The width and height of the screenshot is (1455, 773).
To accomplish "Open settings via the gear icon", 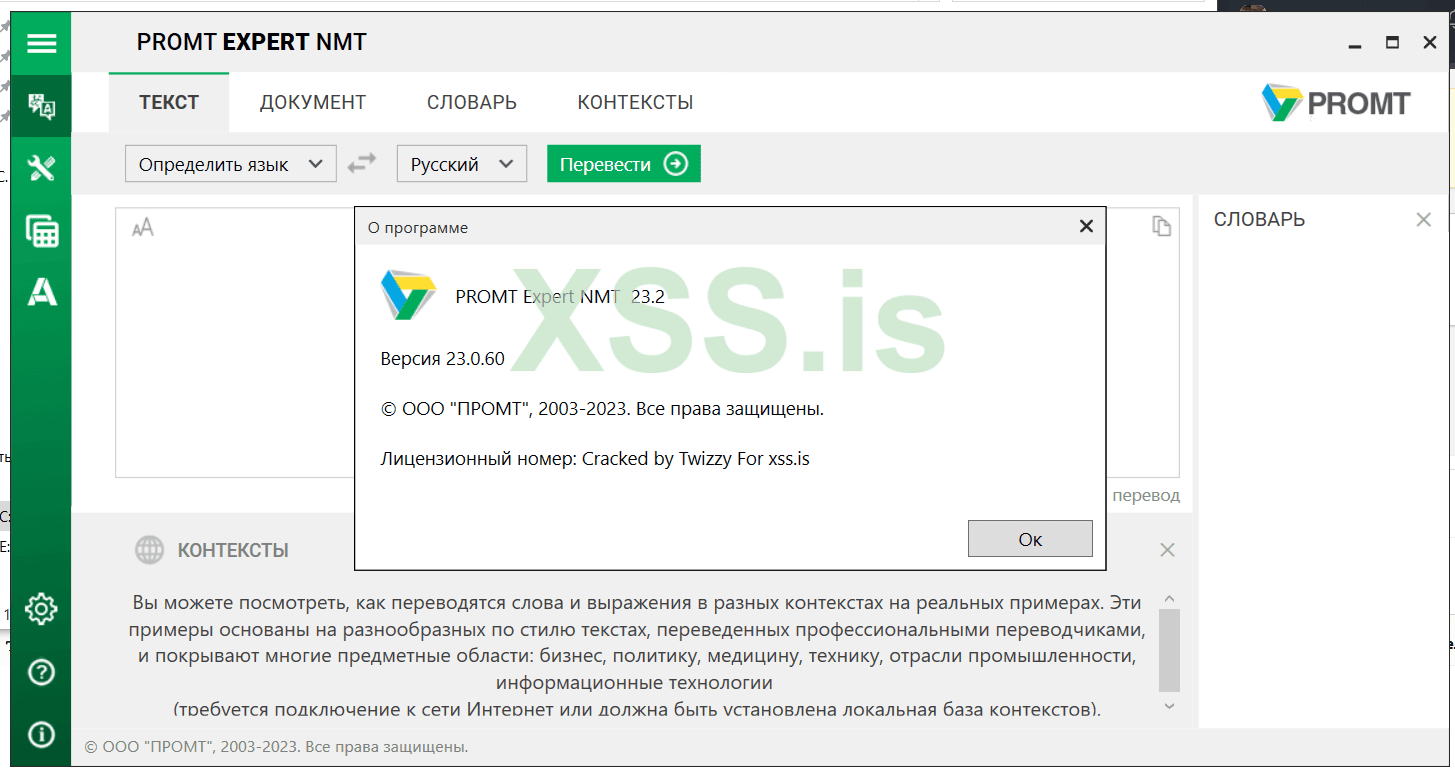I will [x=41, y=608].
